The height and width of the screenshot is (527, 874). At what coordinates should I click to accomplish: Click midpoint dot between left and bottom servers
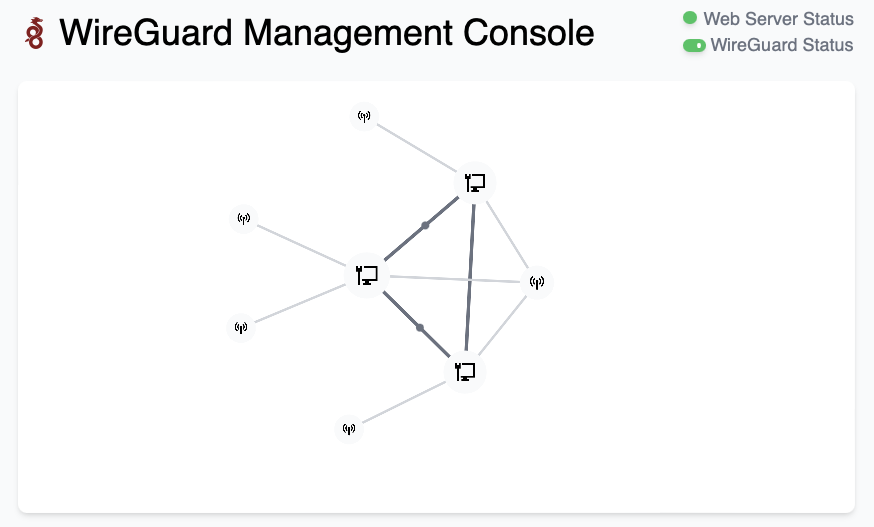pyautogui.click(x=420, y=328)
